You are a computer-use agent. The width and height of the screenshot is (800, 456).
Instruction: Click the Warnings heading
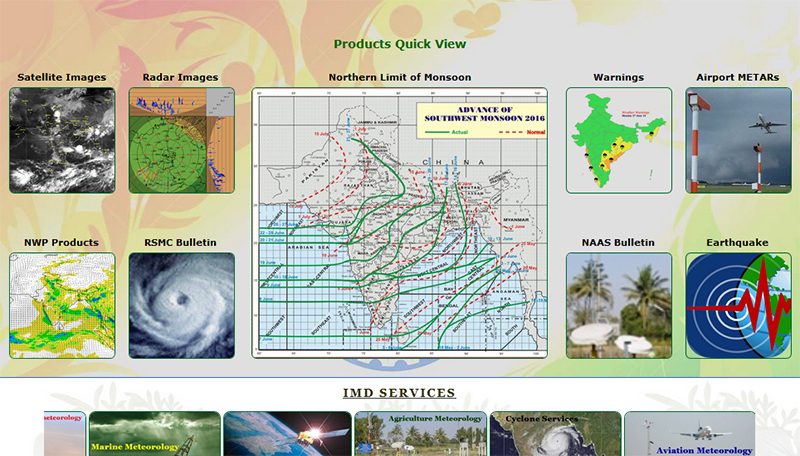tap(618, 78)
